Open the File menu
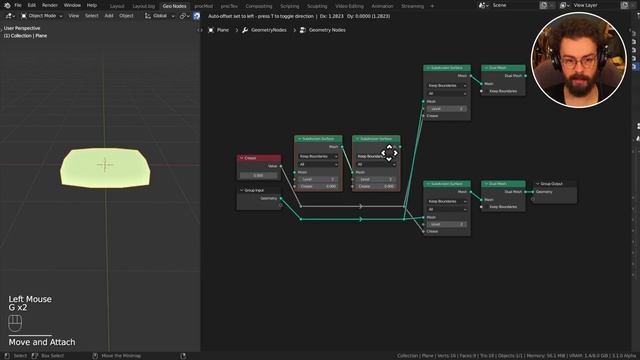 (x=18, y=5)
